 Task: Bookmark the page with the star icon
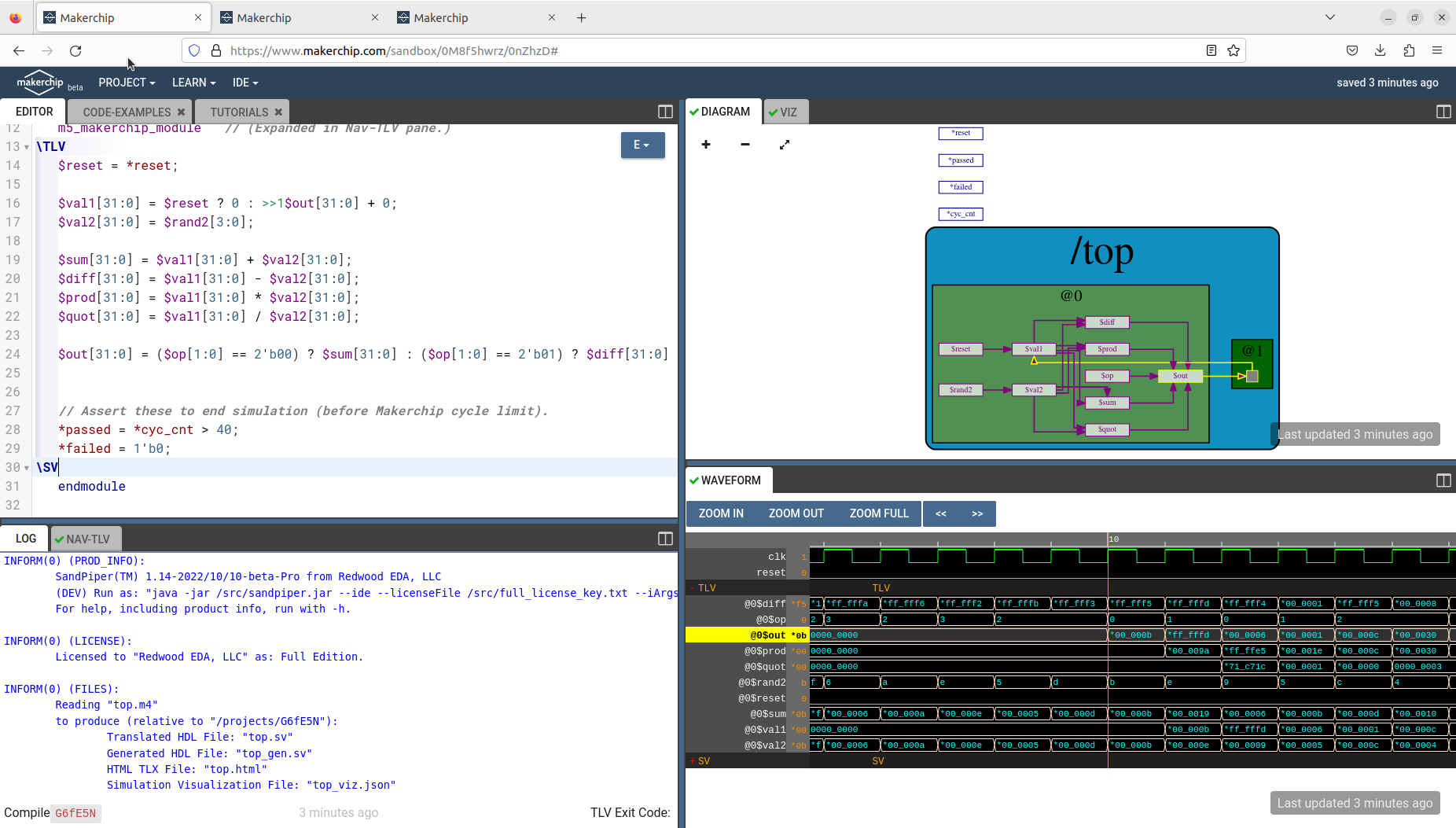(x=1233, y=50)
